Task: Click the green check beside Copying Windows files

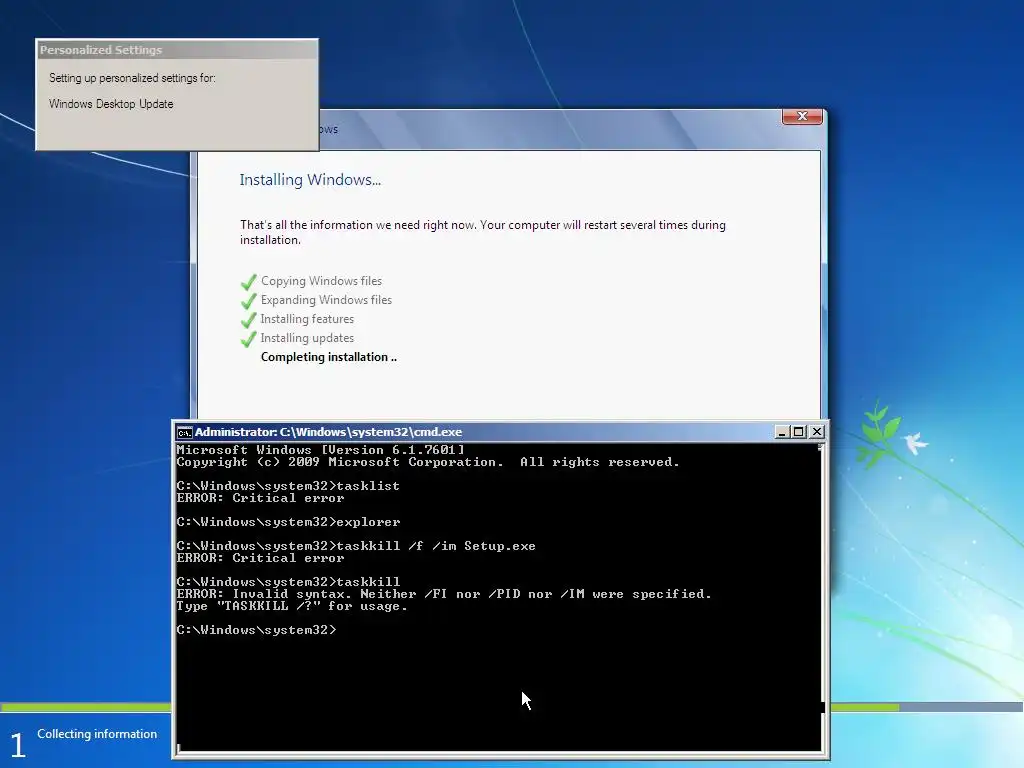Action: [x=249, y=282]
